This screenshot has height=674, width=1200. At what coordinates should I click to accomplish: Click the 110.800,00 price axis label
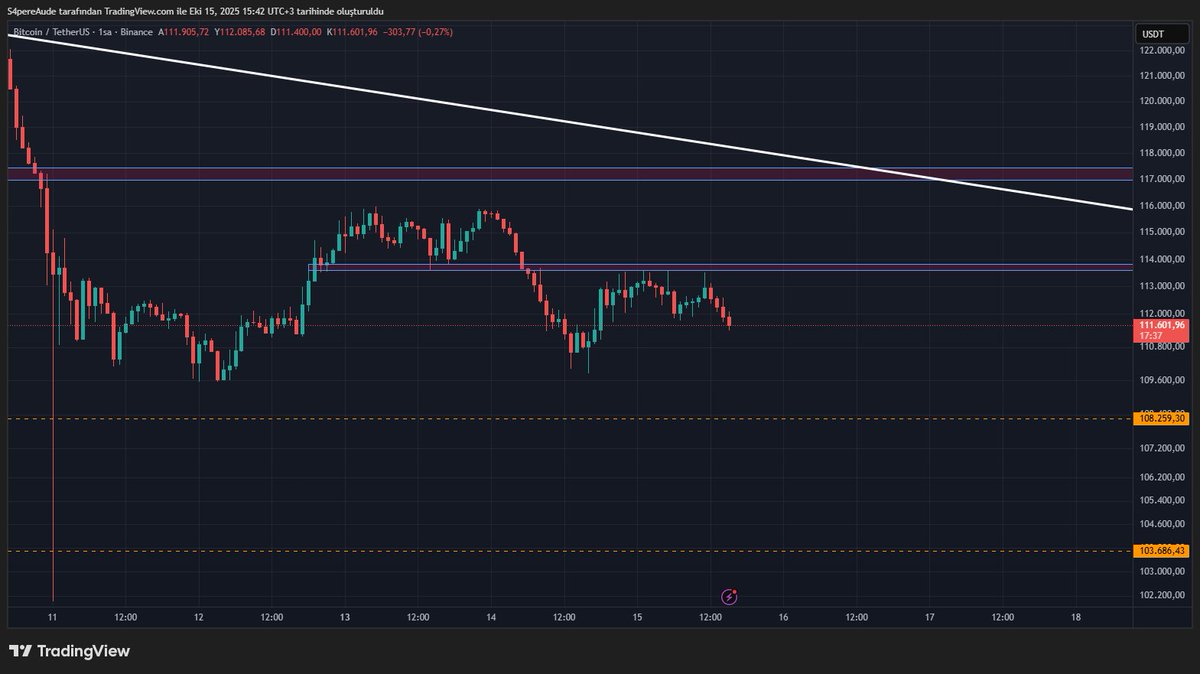(x=1162, y=346)
